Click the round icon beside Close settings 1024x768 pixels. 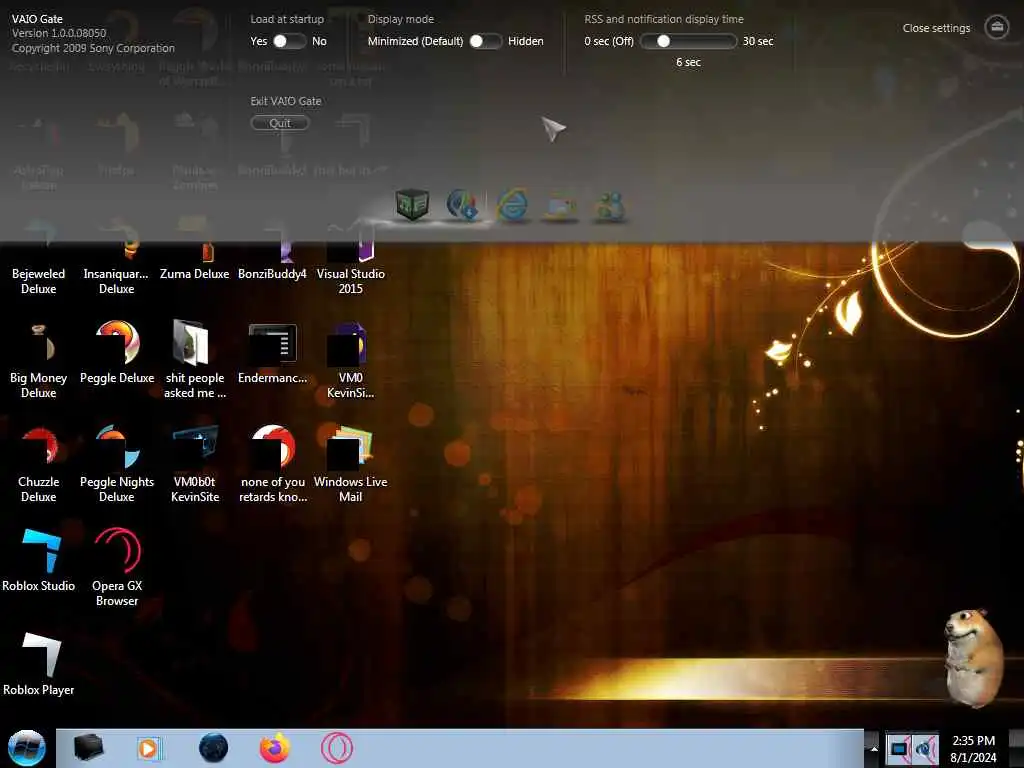(x=997, y=27)
